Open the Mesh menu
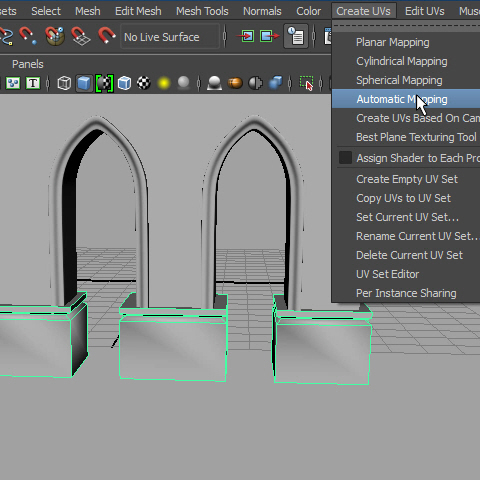Screen dimensions: 480x480 click(x=88, y=11)
